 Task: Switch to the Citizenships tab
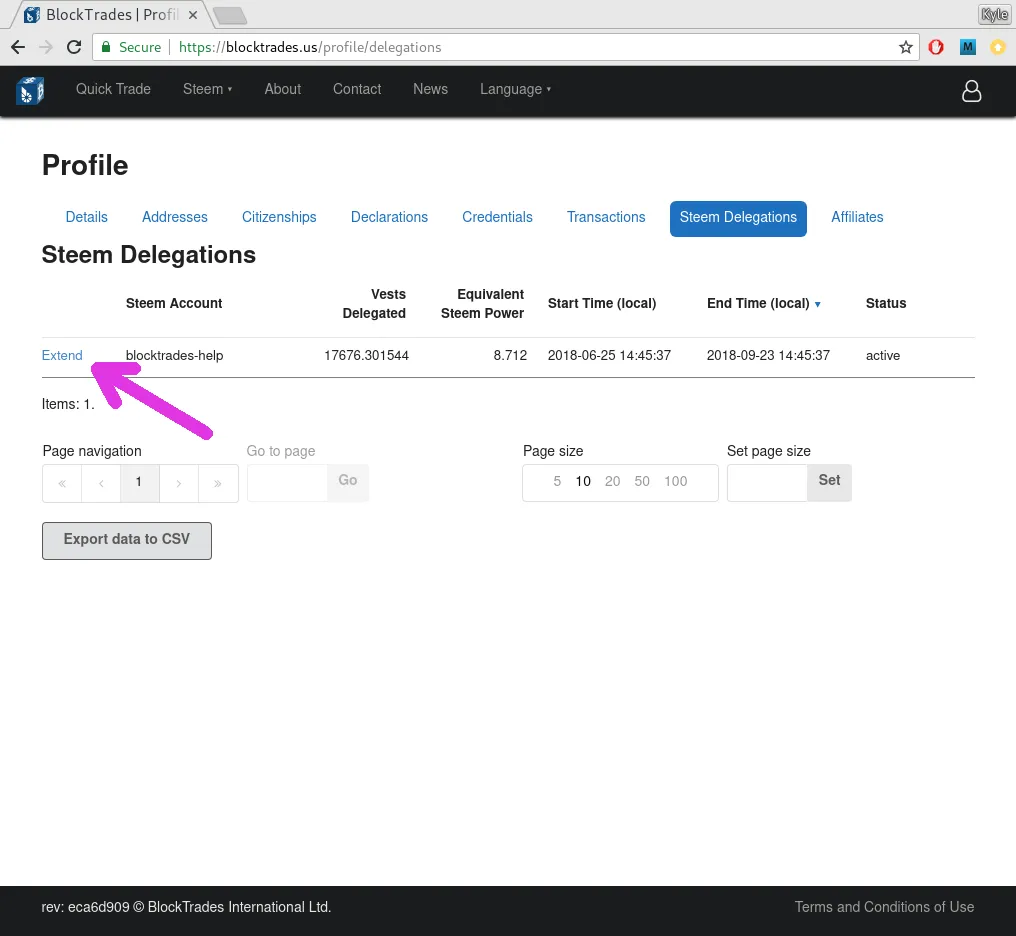coord(279,217)
